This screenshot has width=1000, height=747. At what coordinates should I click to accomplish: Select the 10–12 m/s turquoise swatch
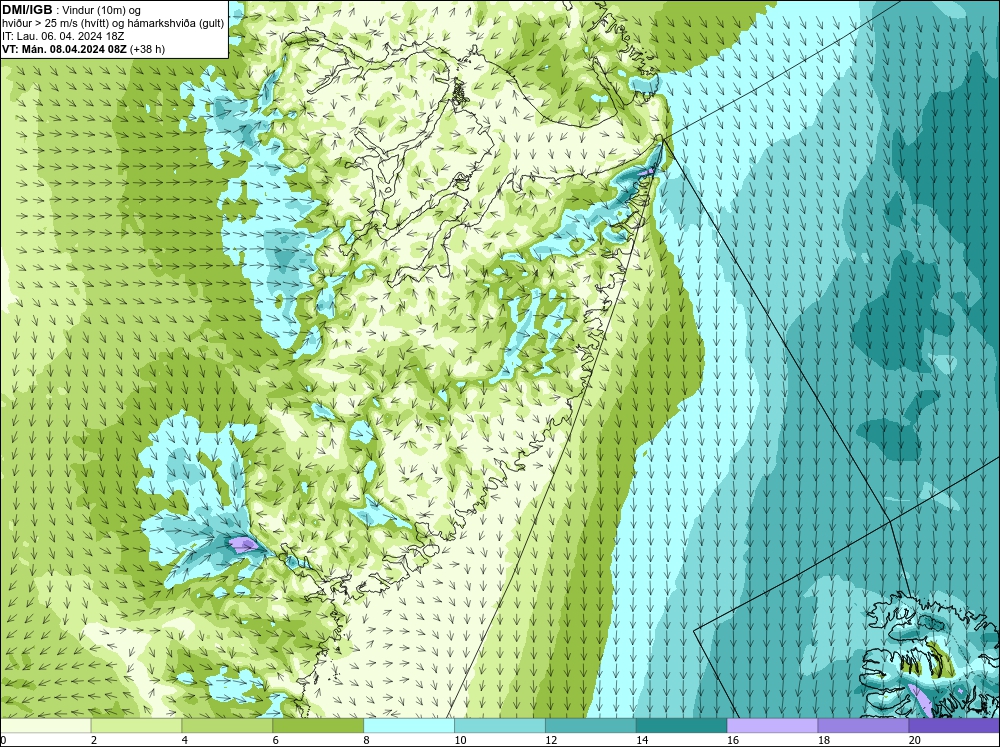click(500, 725)
